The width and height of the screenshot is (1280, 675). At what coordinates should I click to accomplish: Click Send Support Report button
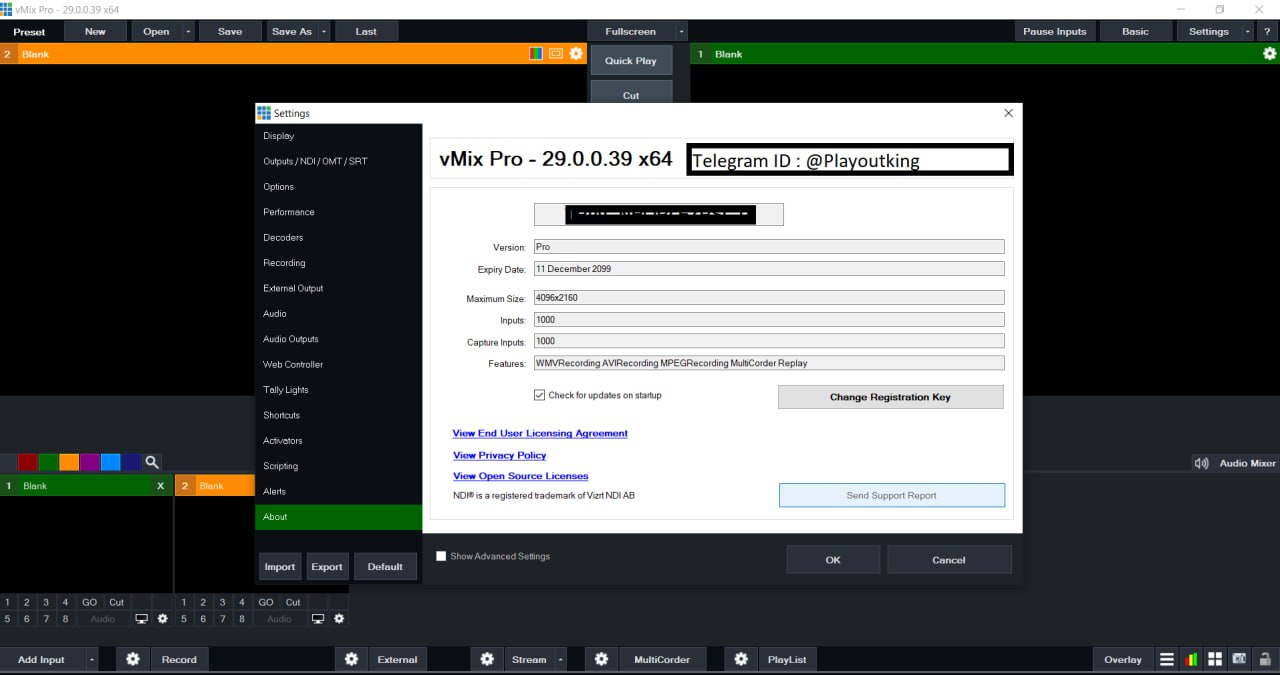click(x=892, y=495)
